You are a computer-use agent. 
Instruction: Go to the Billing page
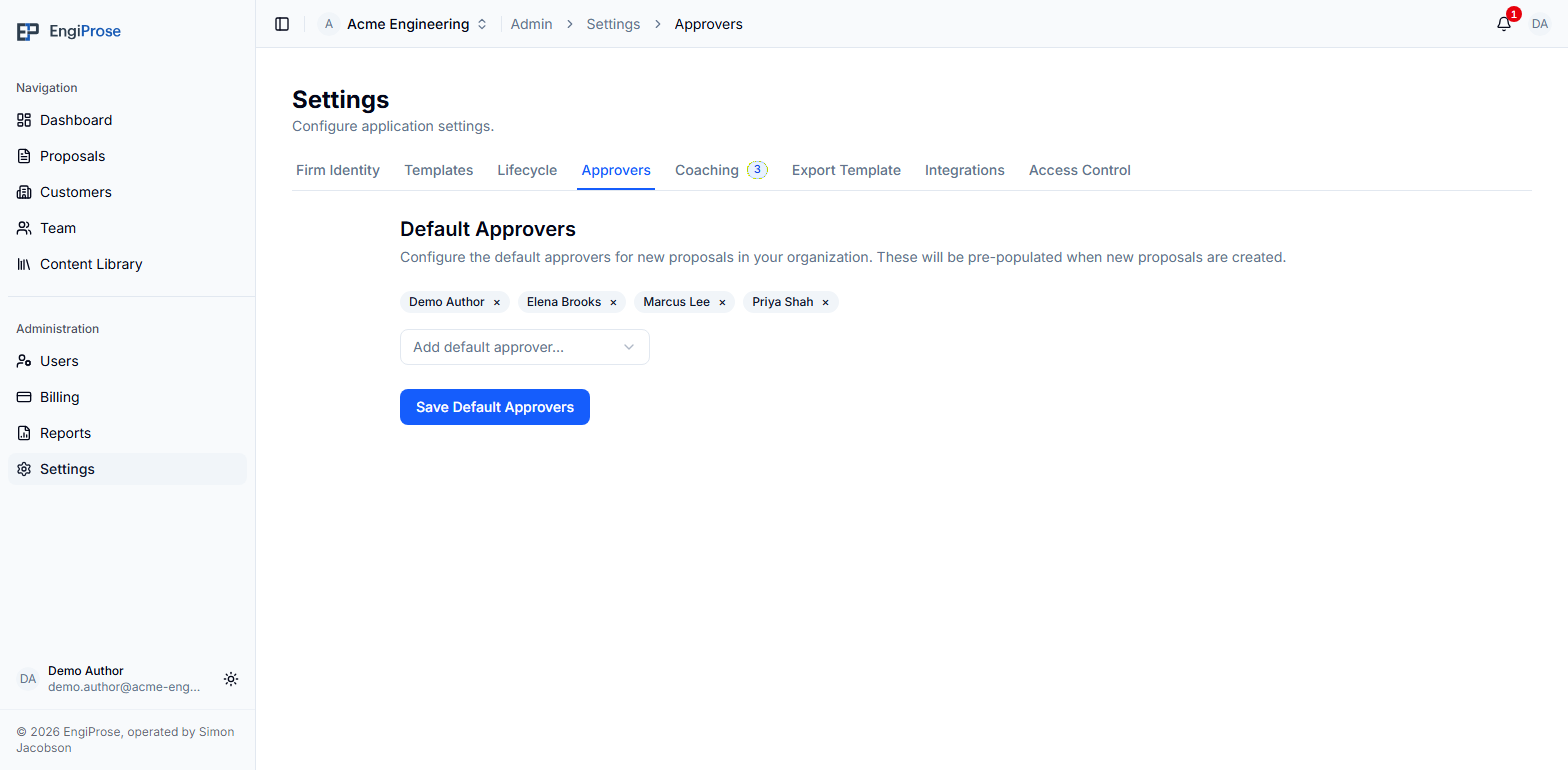pos(127,397)
